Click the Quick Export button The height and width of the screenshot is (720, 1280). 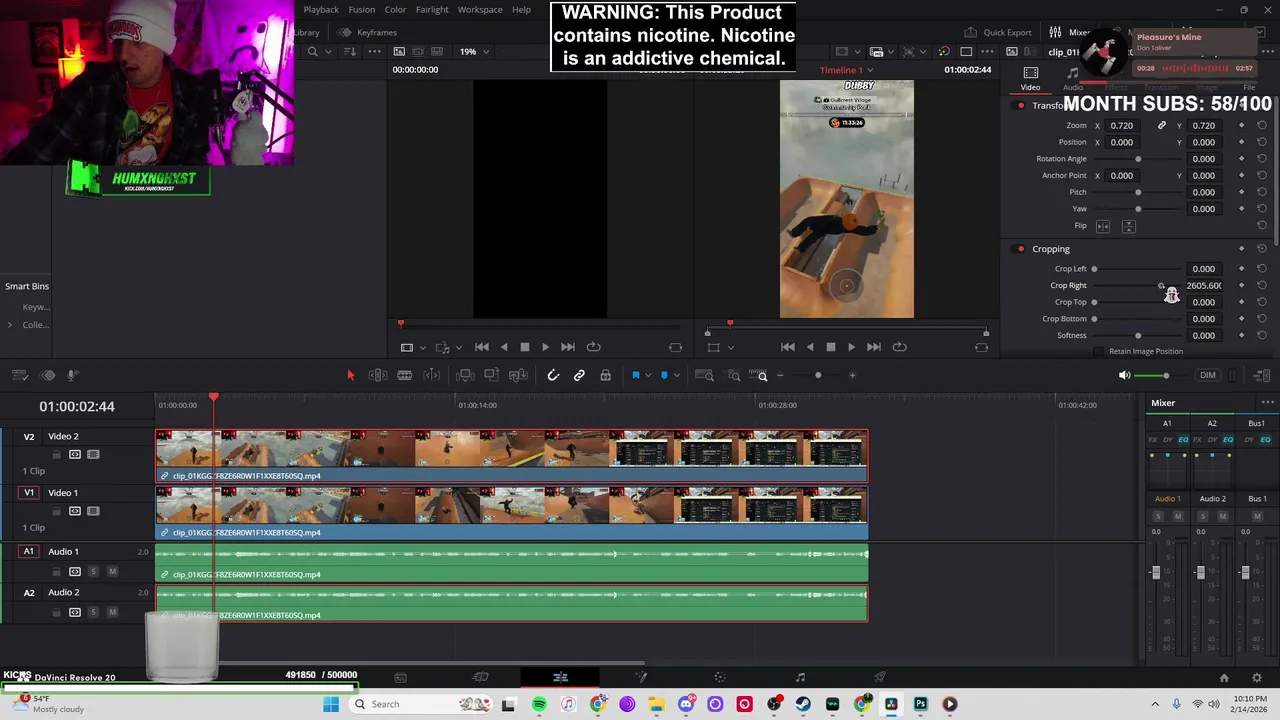click(998, 32)
